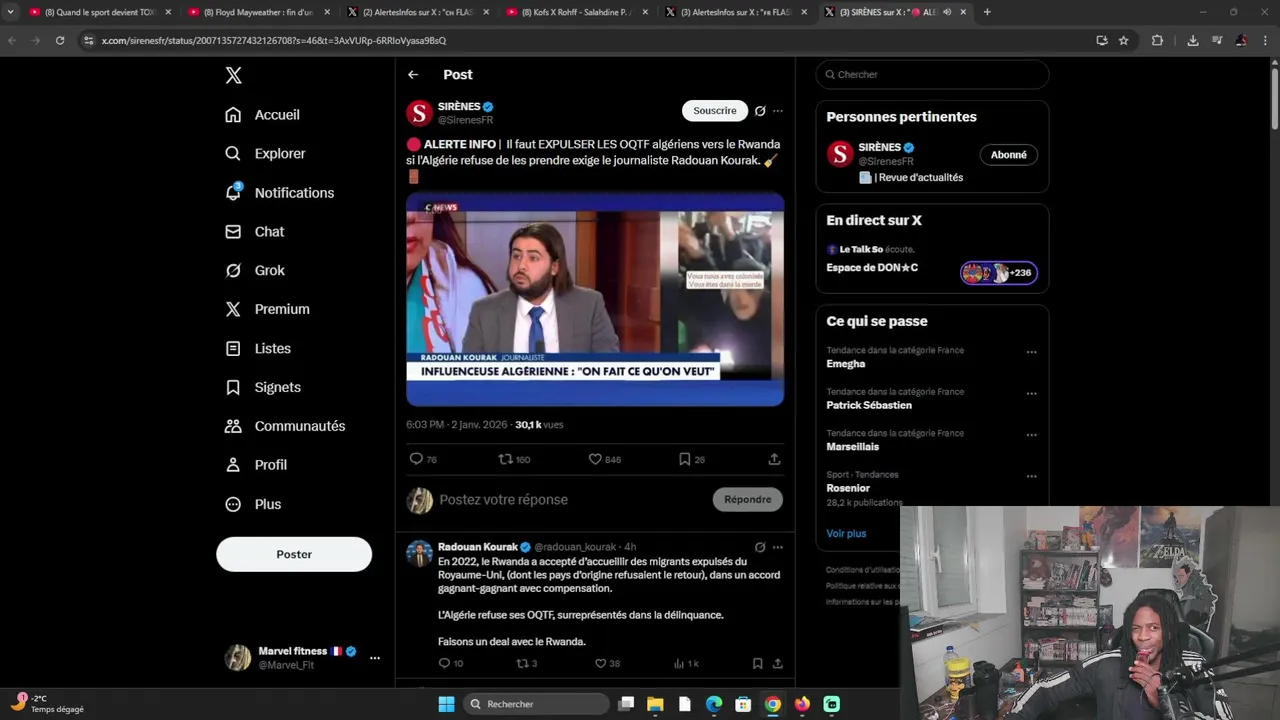Open browser extensions puzzle icon
Screen dimensions: 1280x720
click(1157, 40)
